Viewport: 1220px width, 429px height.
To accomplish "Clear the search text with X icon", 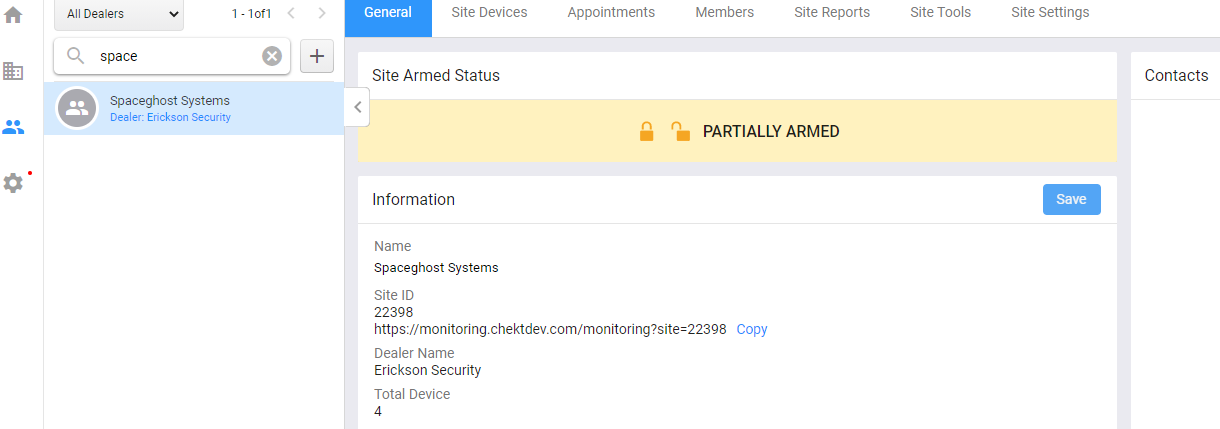I will click(272, 56).
